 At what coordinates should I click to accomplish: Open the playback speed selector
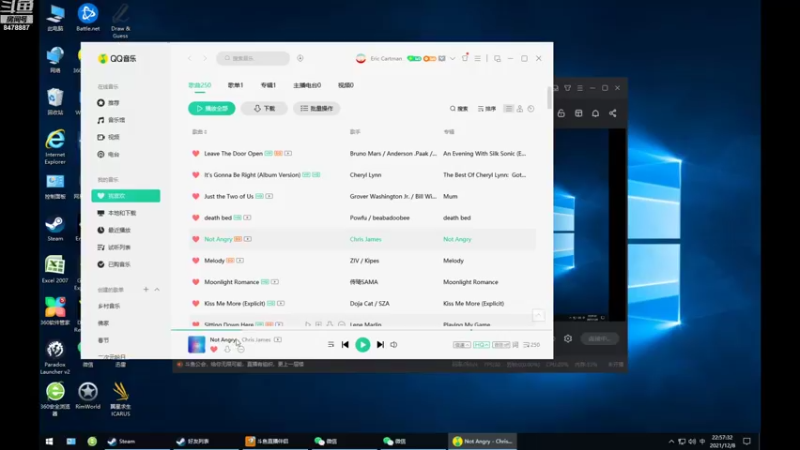(x=461, y=345)
